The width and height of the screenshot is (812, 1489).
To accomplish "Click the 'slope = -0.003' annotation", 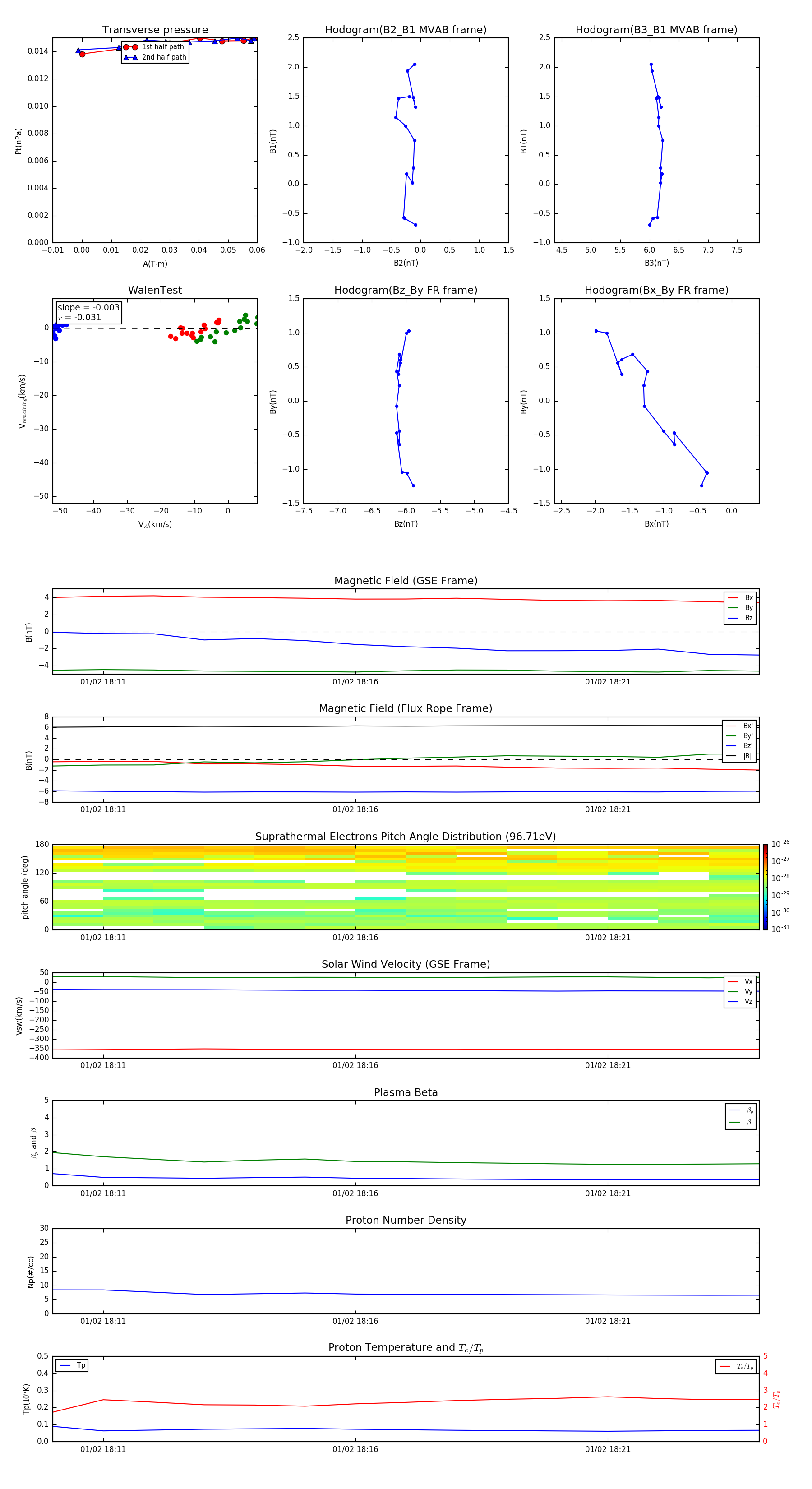I will point(88,308).
